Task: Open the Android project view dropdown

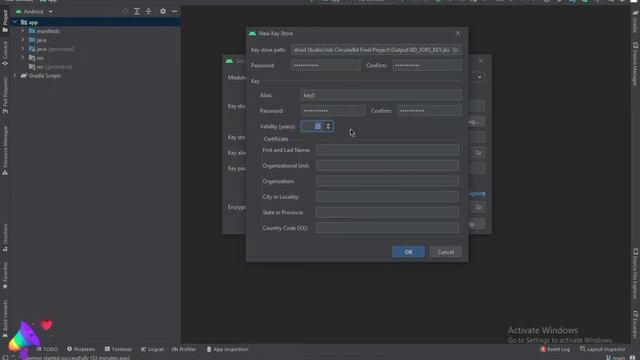Action: (x=34, y=11)
